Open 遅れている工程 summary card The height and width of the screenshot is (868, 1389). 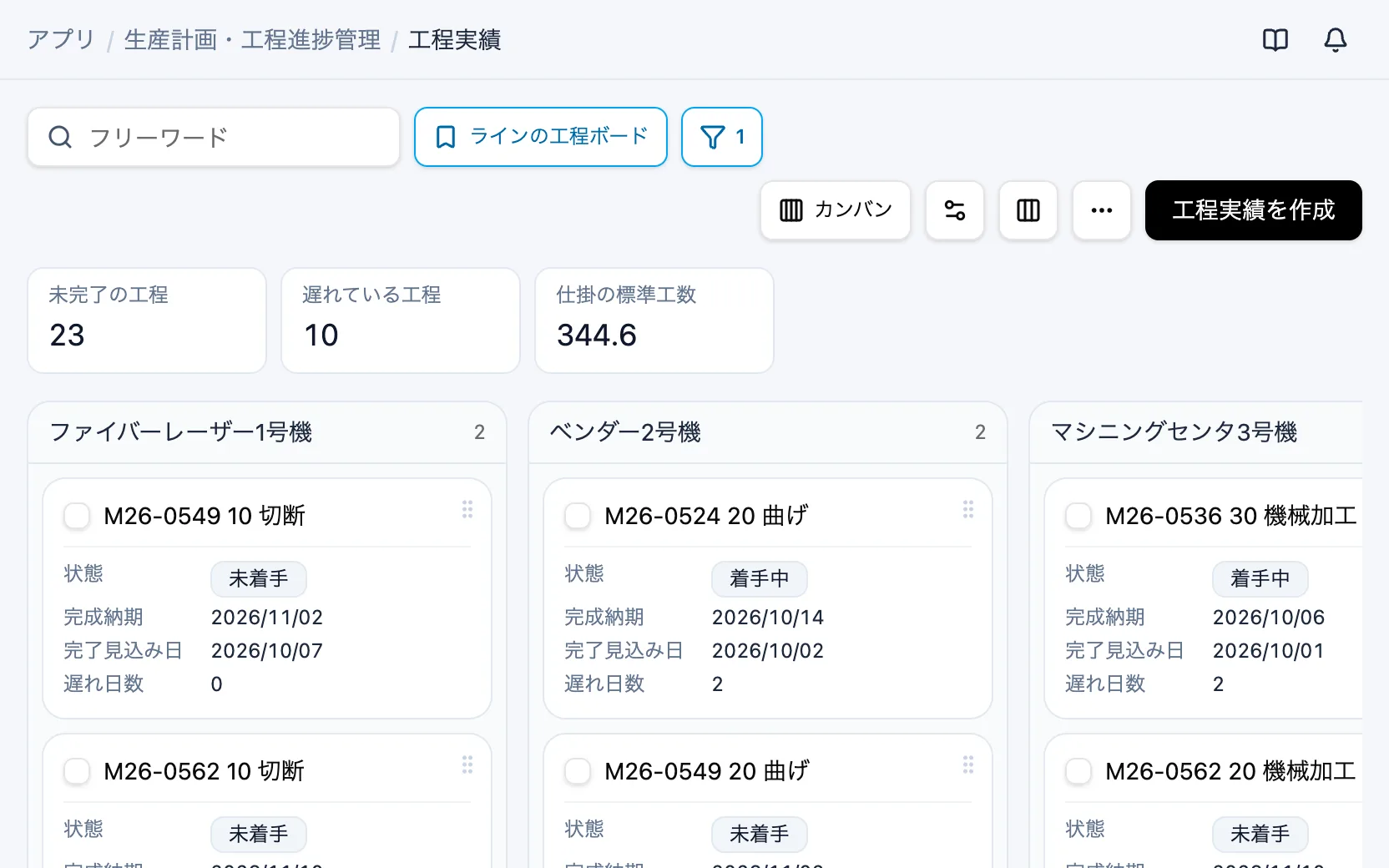pyautogui.click(x=401, y=320)
